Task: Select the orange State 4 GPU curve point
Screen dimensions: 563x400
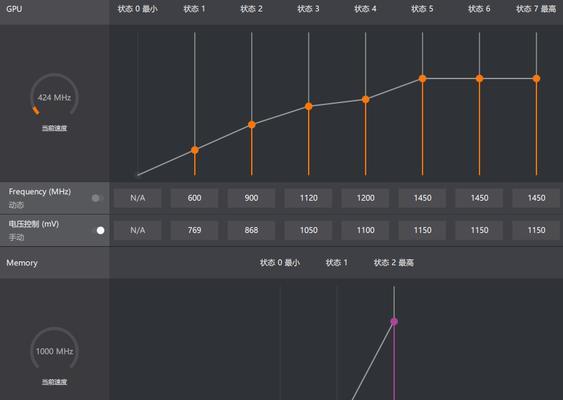Action: click(x=366, y=99)
